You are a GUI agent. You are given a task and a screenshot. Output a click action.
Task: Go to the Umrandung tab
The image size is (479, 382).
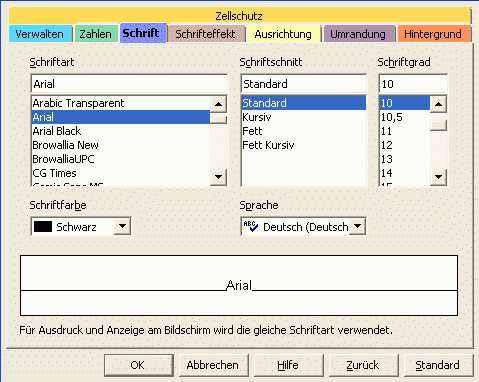click(358, 34)
